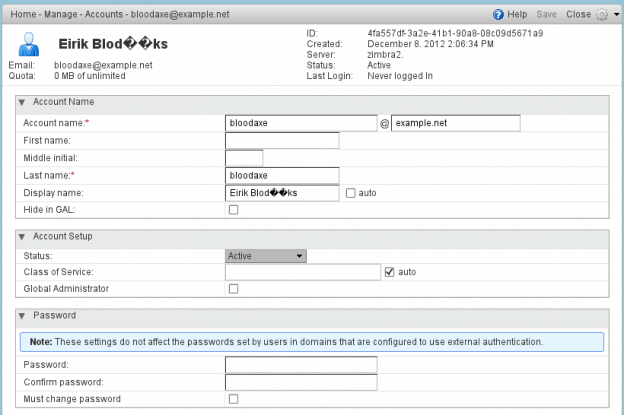Click the 0 MB of unlimited quota text
Screen dimensions: 624x415
point(90,76)
